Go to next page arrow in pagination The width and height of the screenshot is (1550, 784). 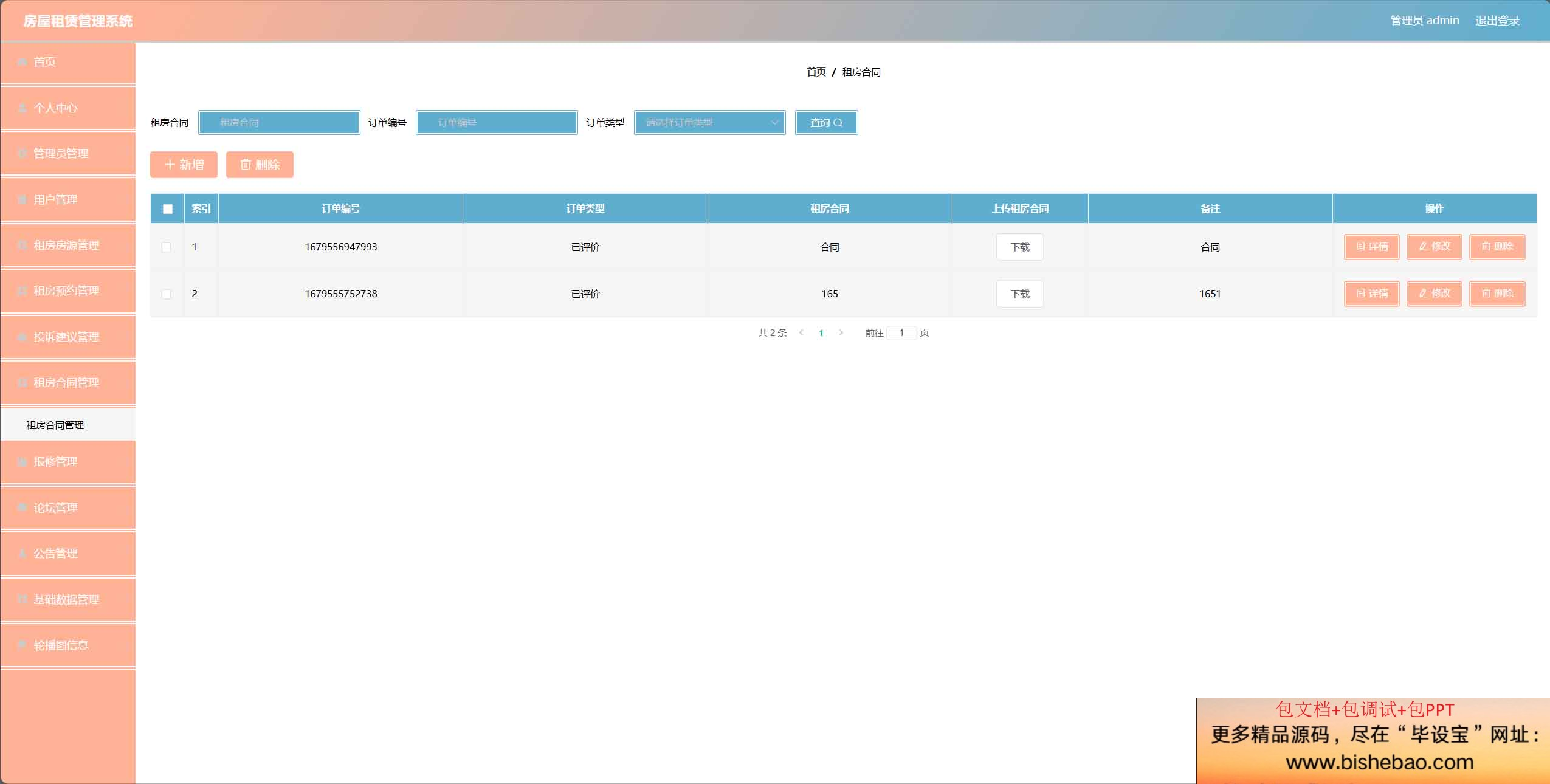pyautogui.click(x=841, y=332)
